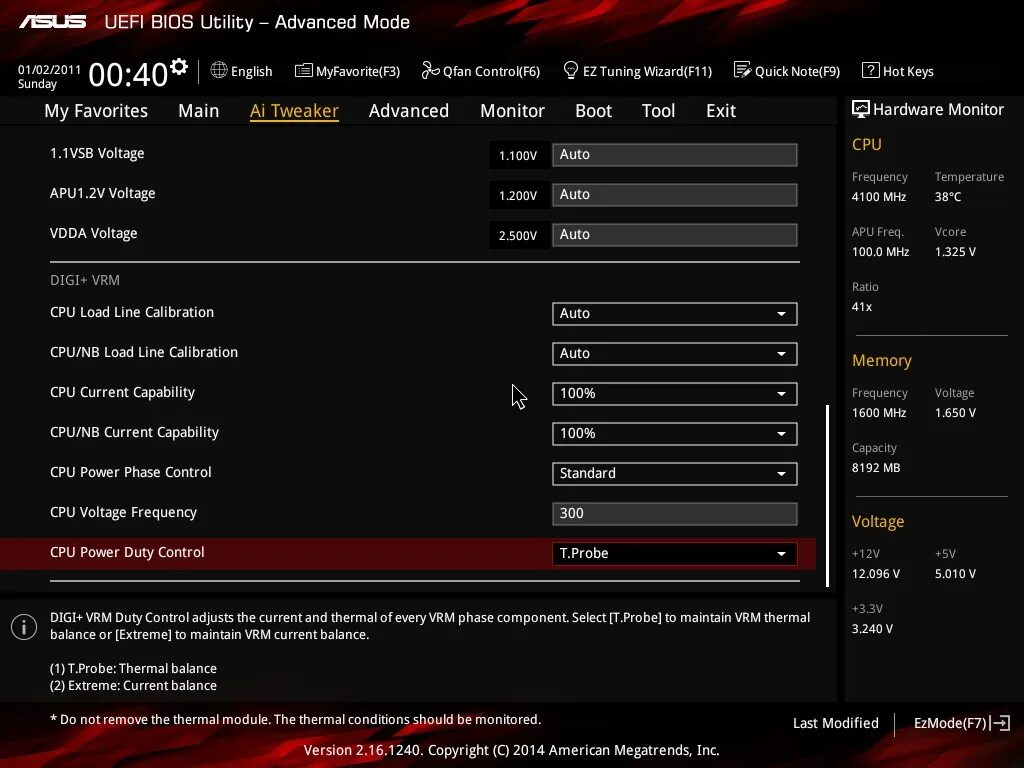
Task: Click the Last Modified button
Action: coord(835,723)
